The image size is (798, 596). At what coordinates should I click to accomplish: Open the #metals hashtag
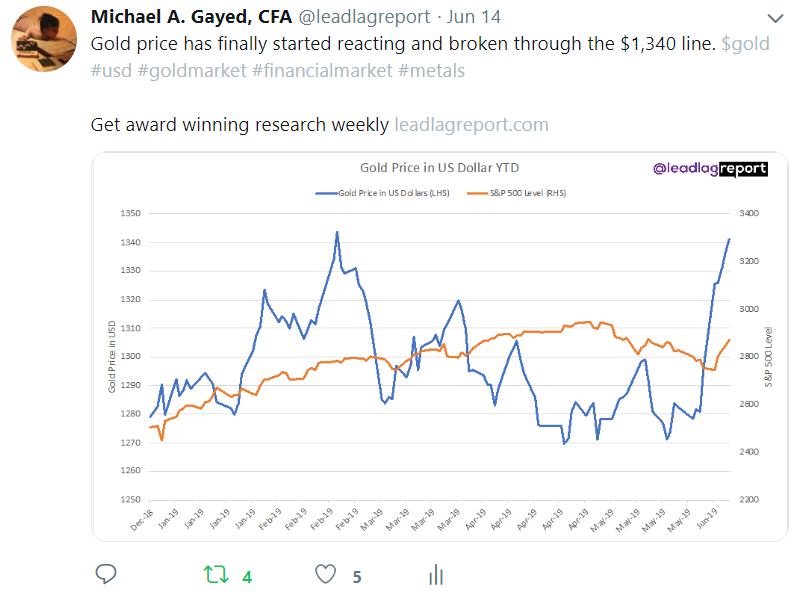432,71
